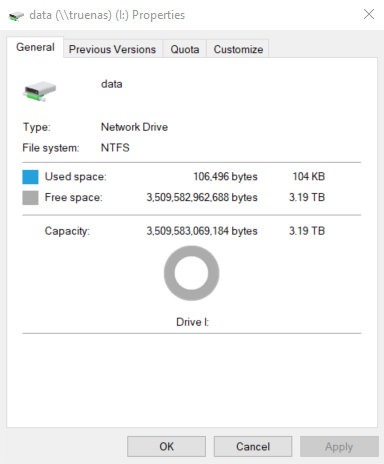Click the Free space 3.19 TB value
The image size is (384, 464).
[x=307, y=197]
